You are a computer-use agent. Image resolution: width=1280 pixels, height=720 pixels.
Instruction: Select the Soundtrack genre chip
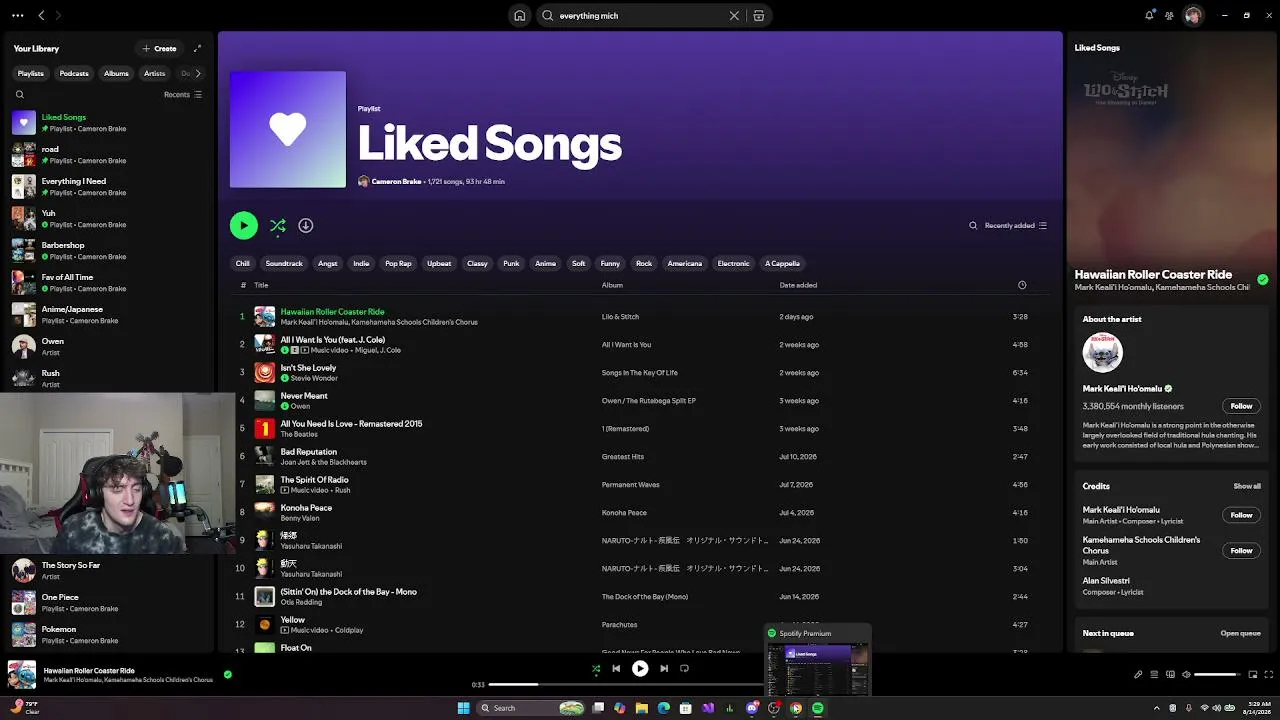coord(284,263)
